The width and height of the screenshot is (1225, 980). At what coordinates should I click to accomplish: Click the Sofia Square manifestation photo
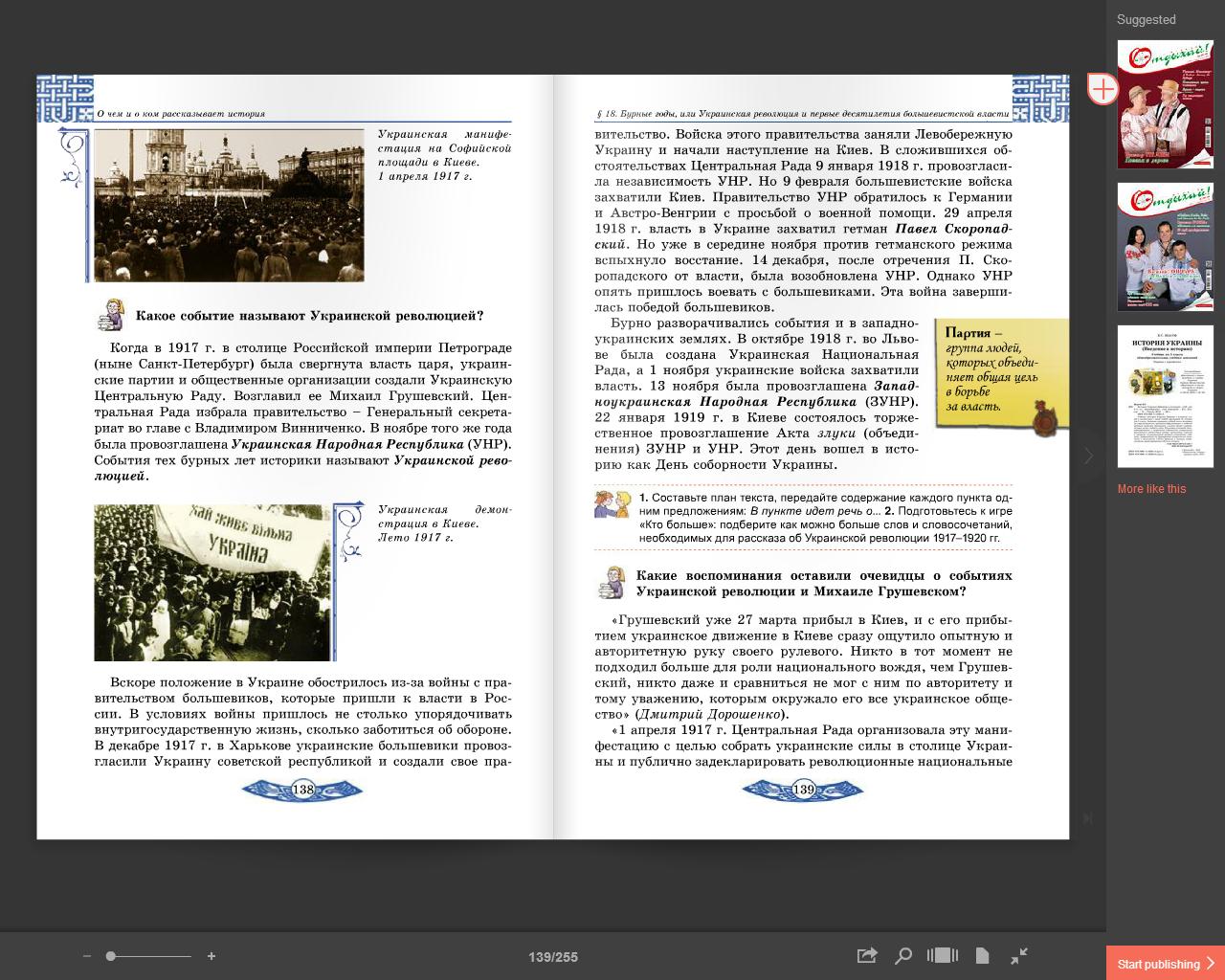229,206
